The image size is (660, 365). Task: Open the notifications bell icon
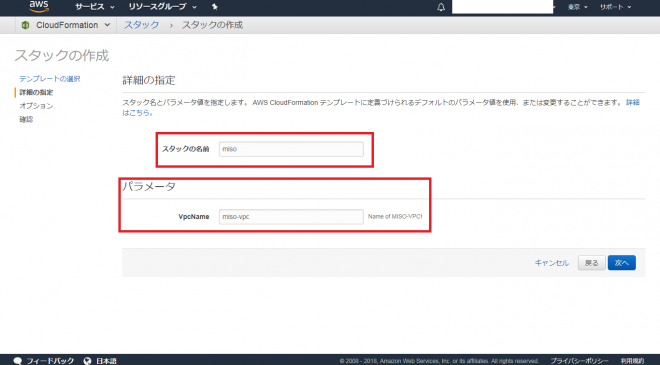[441, 7]
